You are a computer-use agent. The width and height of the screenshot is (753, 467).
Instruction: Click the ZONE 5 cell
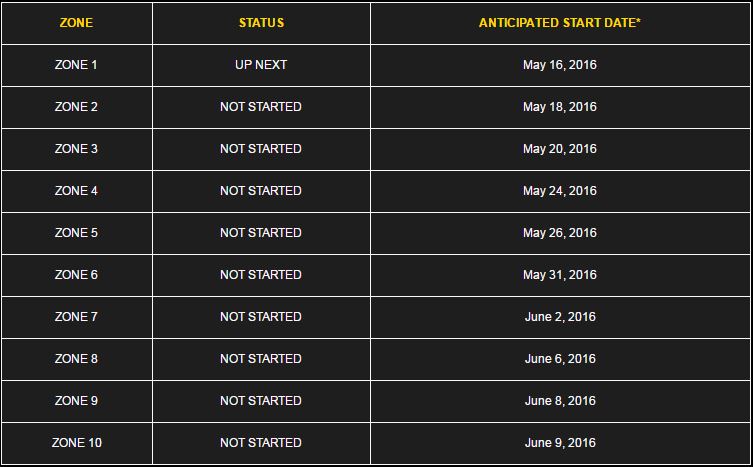point(76,233)
